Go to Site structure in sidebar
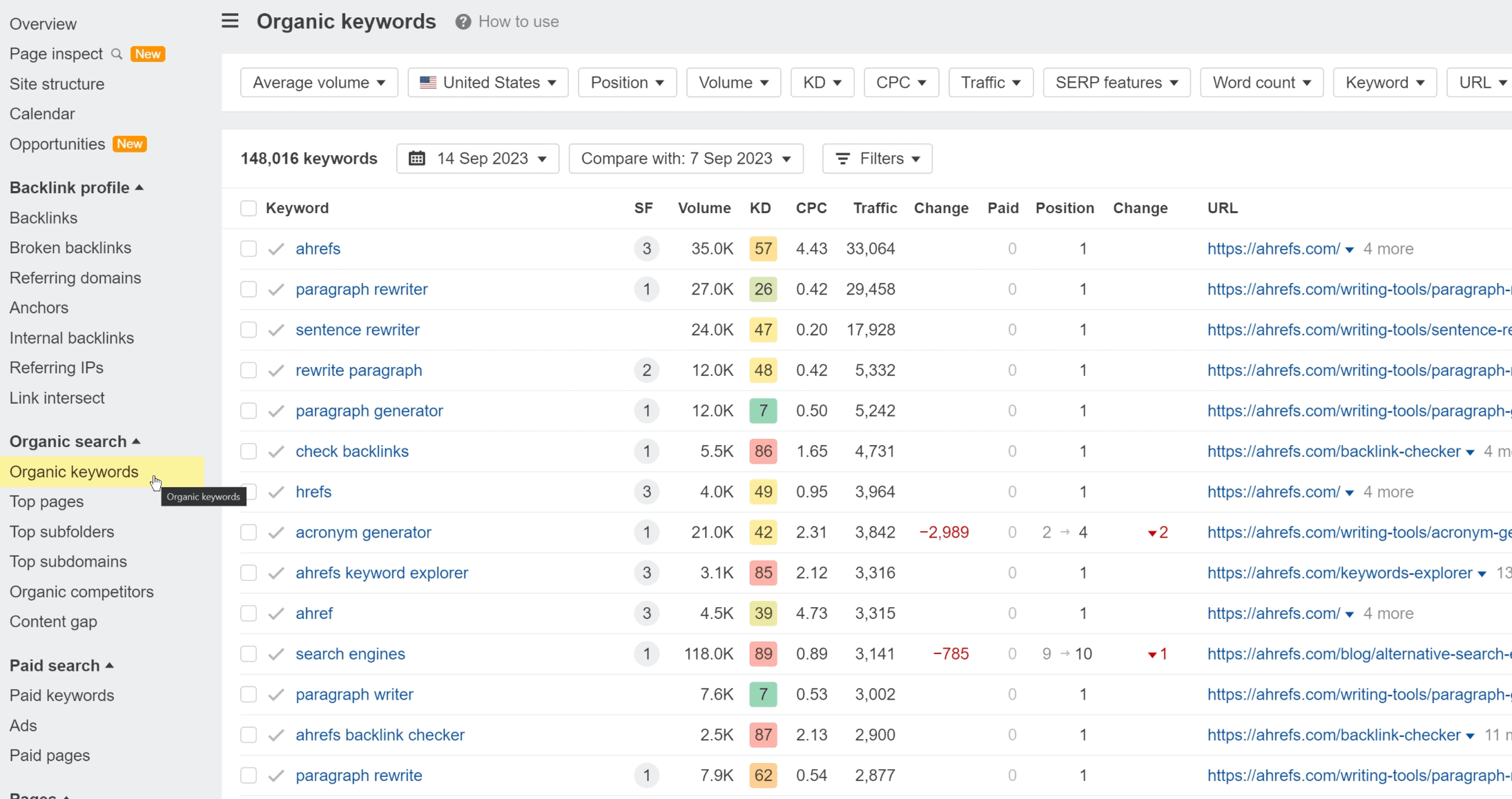 click(x=57, y=84)
